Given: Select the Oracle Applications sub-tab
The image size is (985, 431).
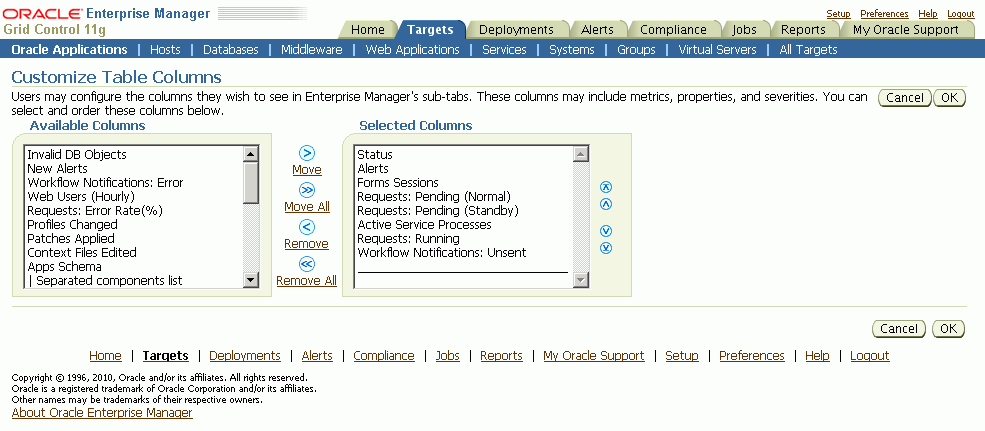Looking at the screenshot, I should coord(69,50).
